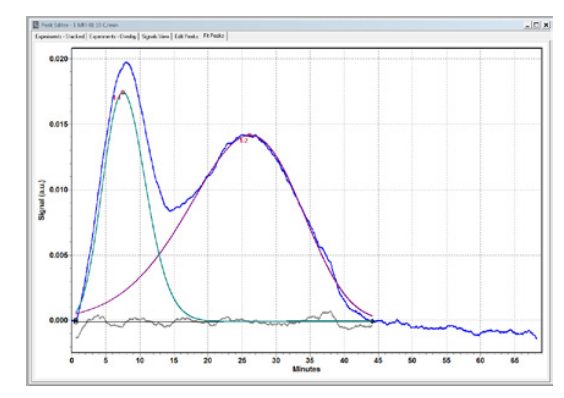
Task: Close the Peak Editor window
Action: [x=546, y=25]
